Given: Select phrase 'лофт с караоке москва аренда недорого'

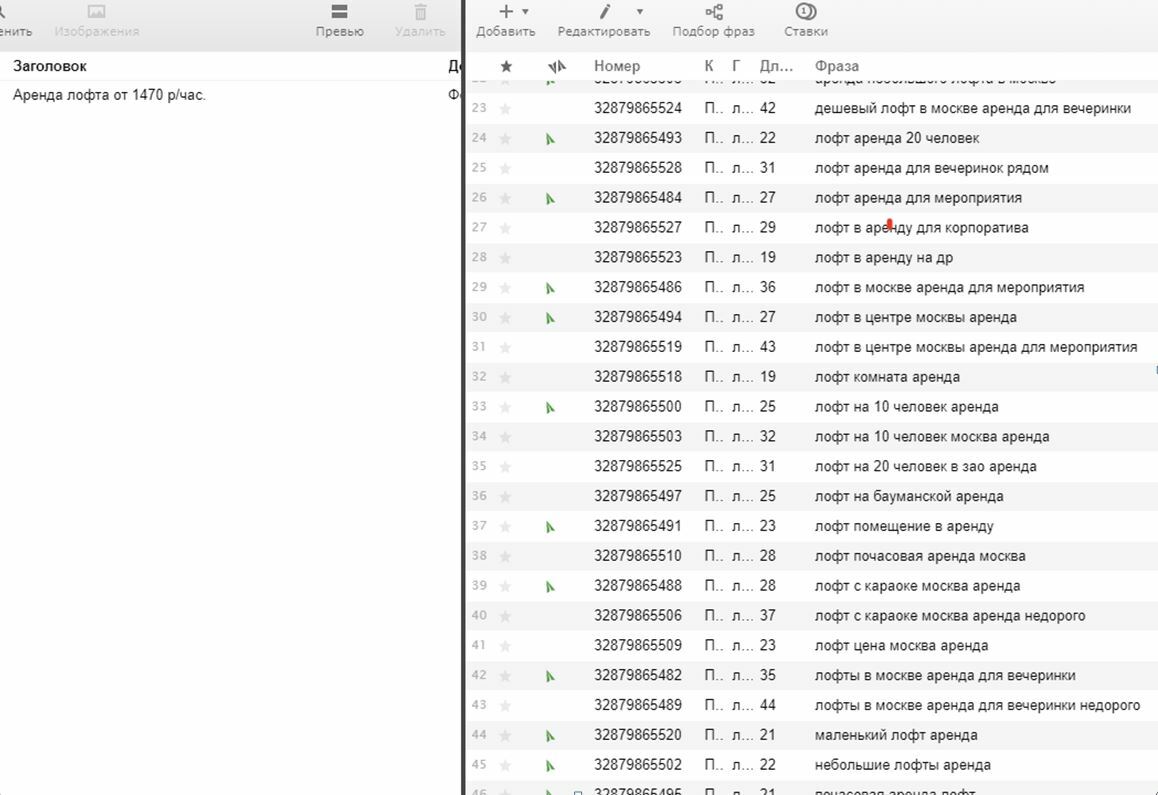Looking at the screenshot, I should [950, 615].
